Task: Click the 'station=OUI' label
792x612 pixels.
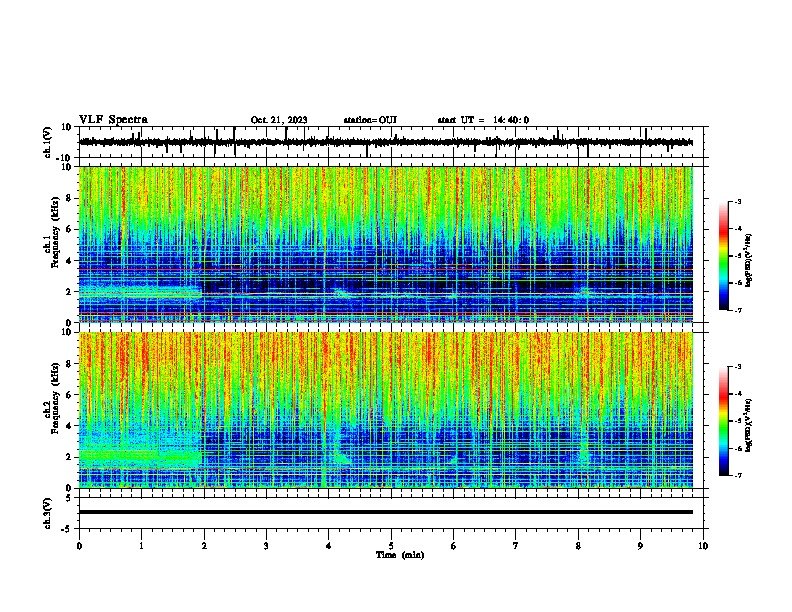Action: pyautogui.click(x=370, y=120)
